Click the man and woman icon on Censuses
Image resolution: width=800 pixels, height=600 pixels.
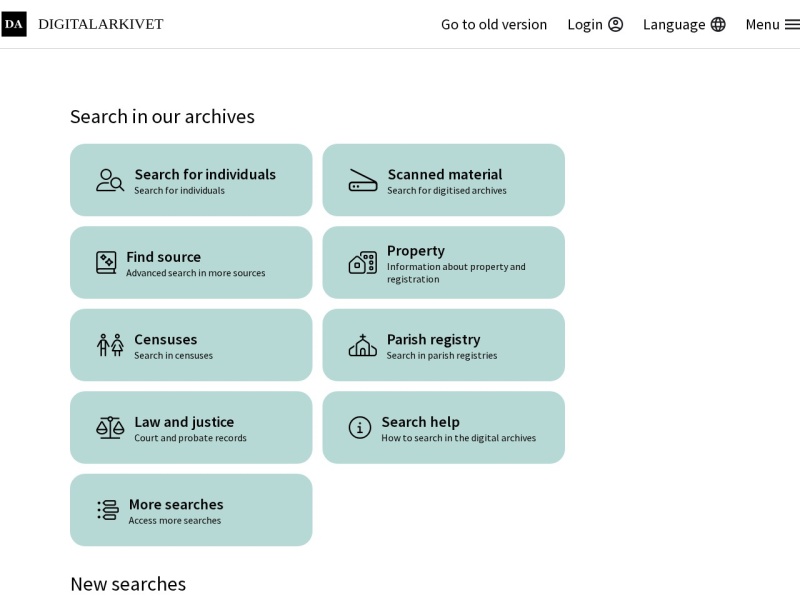(110, 345)
